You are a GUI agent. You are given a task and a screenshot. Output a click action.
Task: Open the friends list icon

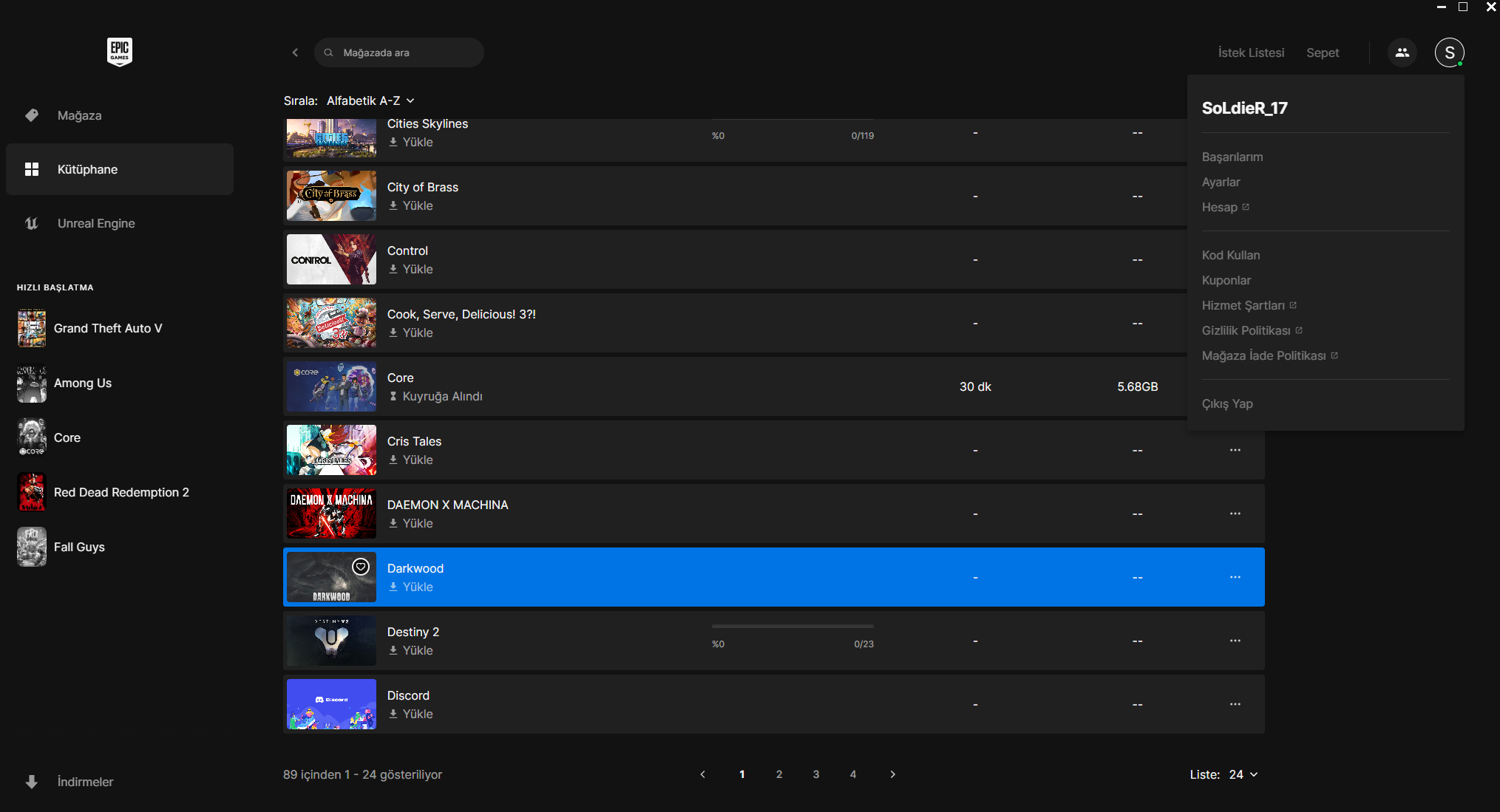[x=1402, y=52]
